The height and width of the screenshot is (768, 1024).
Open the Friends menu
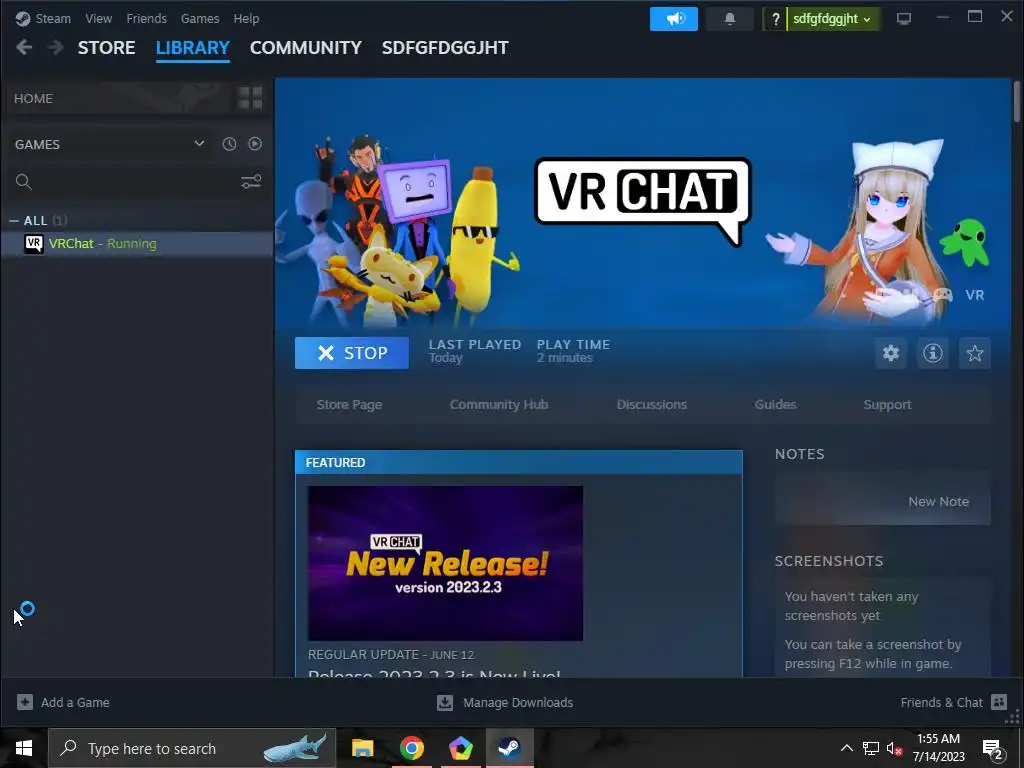(146, 18)
